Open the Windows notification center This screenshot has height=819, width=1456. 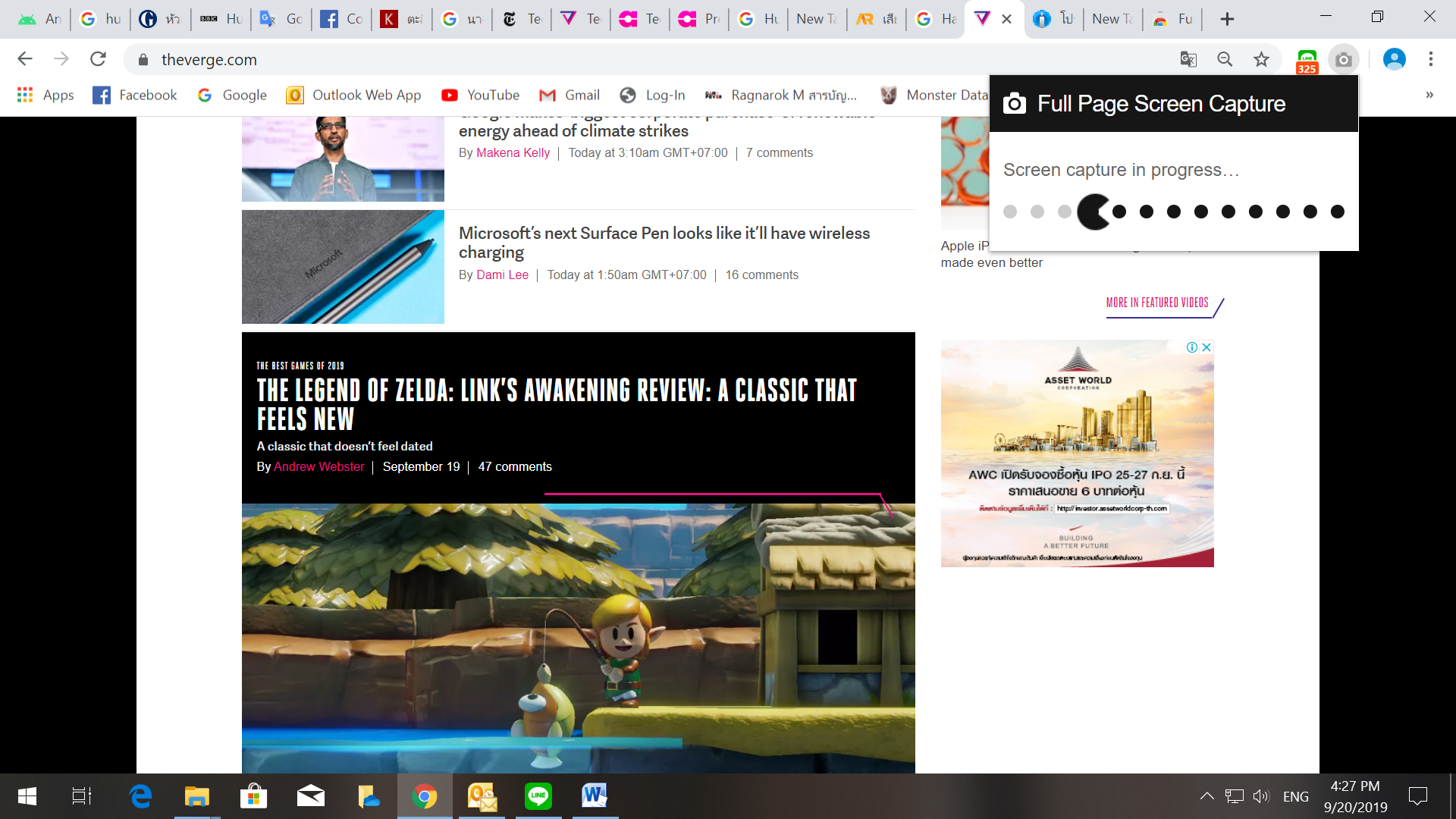pyautogui.click(x=1417, y=796)
